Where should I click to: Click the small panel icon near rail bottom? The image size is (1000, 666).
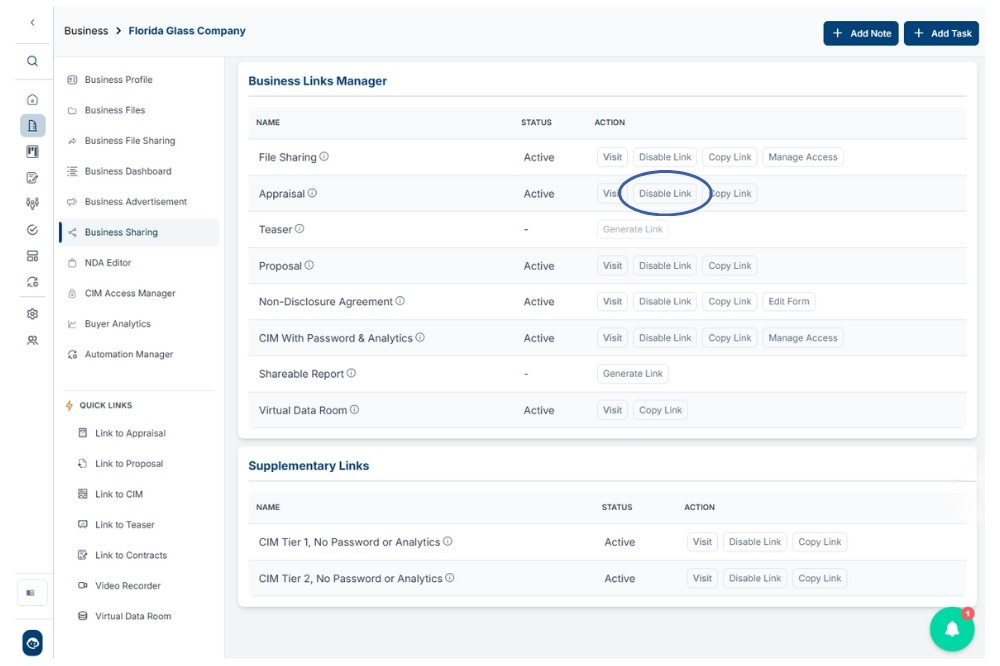click(31, 593)
